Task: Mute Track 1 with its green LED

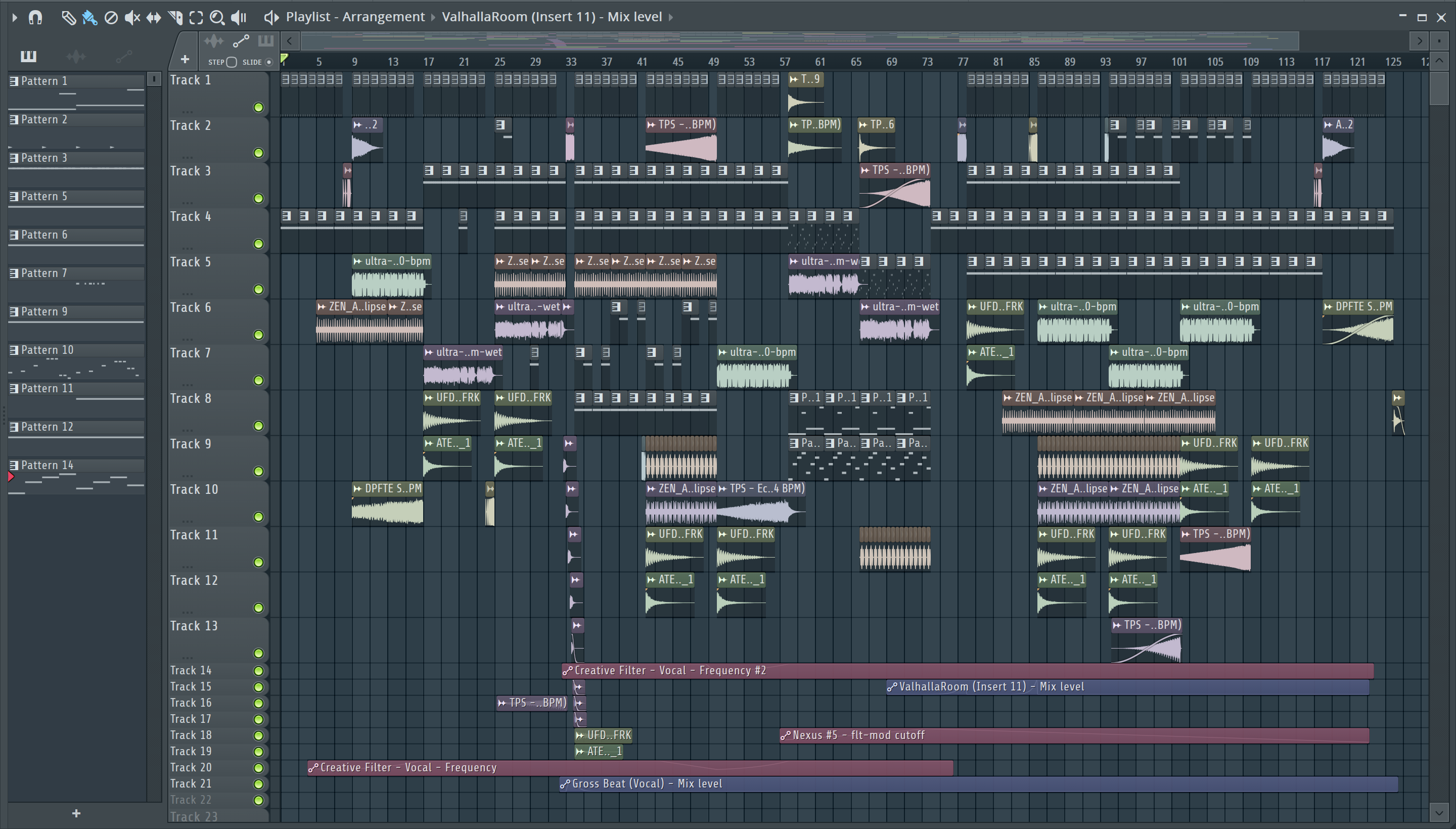Action: point(258,108)
